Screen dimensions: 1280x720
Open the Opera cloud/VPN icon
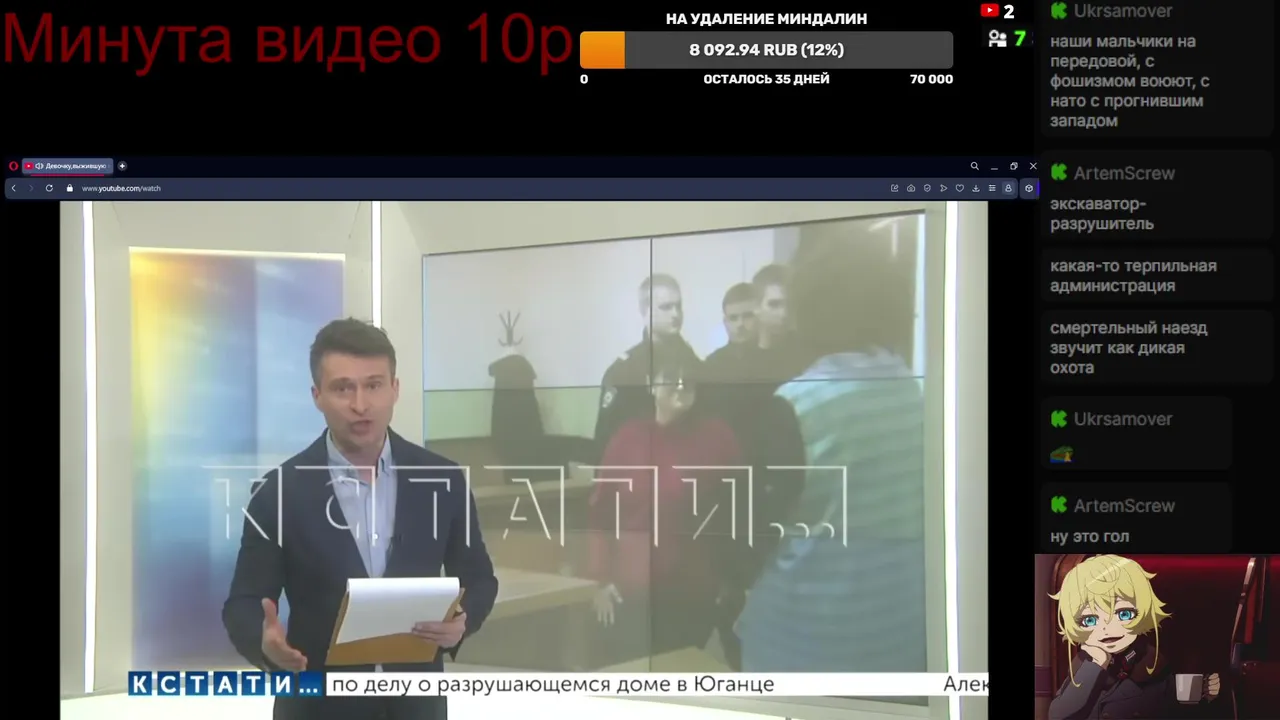[x=911, y=188]
